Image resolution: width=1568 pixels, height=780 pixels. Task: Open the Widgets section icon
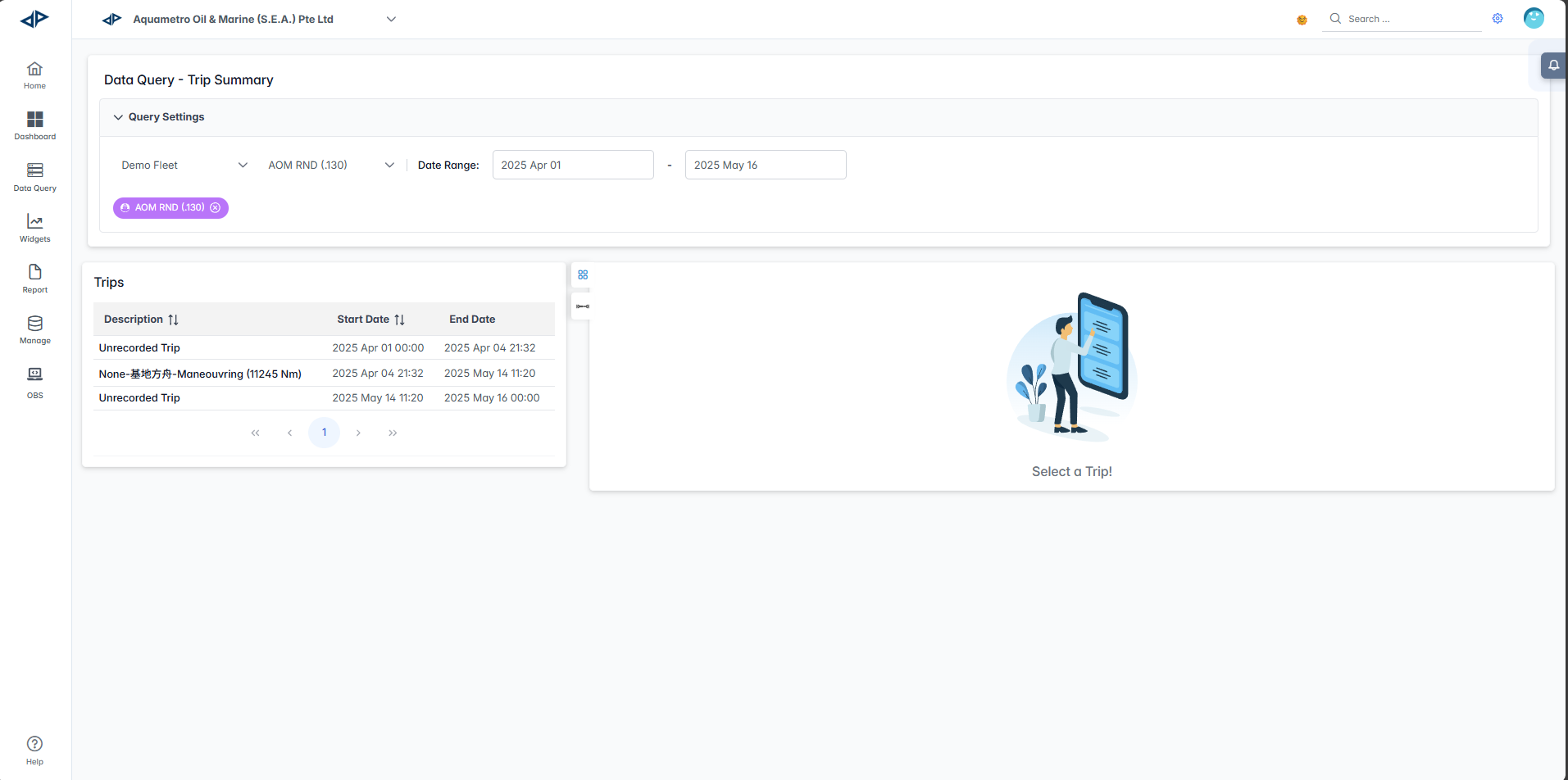click(34, 228)
